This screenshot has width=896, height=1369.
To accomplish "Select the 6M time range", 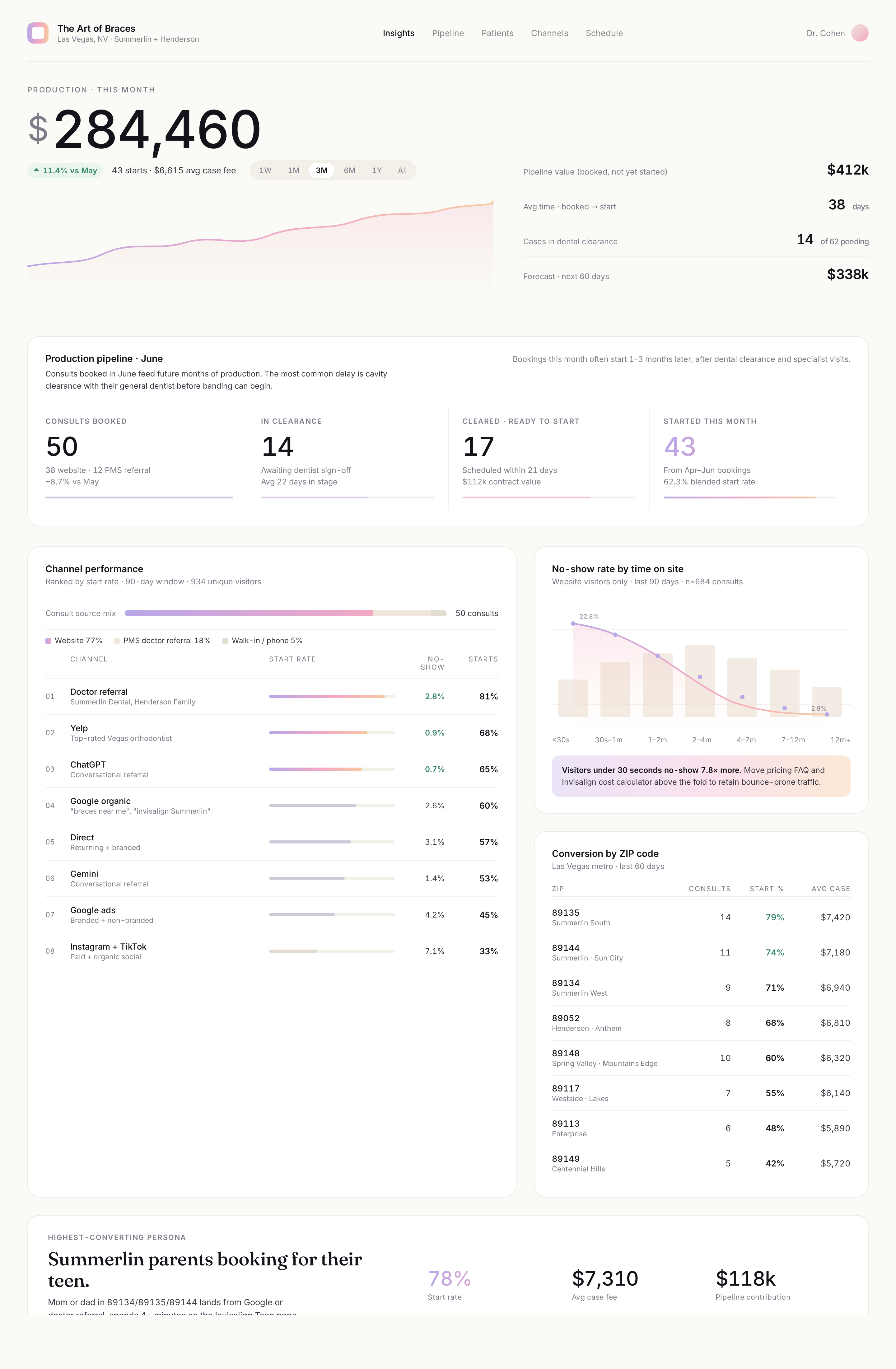I will [350, 171].
